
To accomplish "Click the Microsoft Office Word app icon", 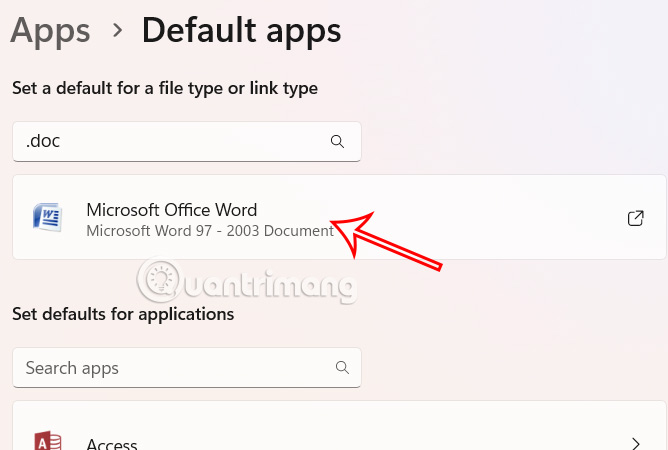I will [x=48, y=217].
